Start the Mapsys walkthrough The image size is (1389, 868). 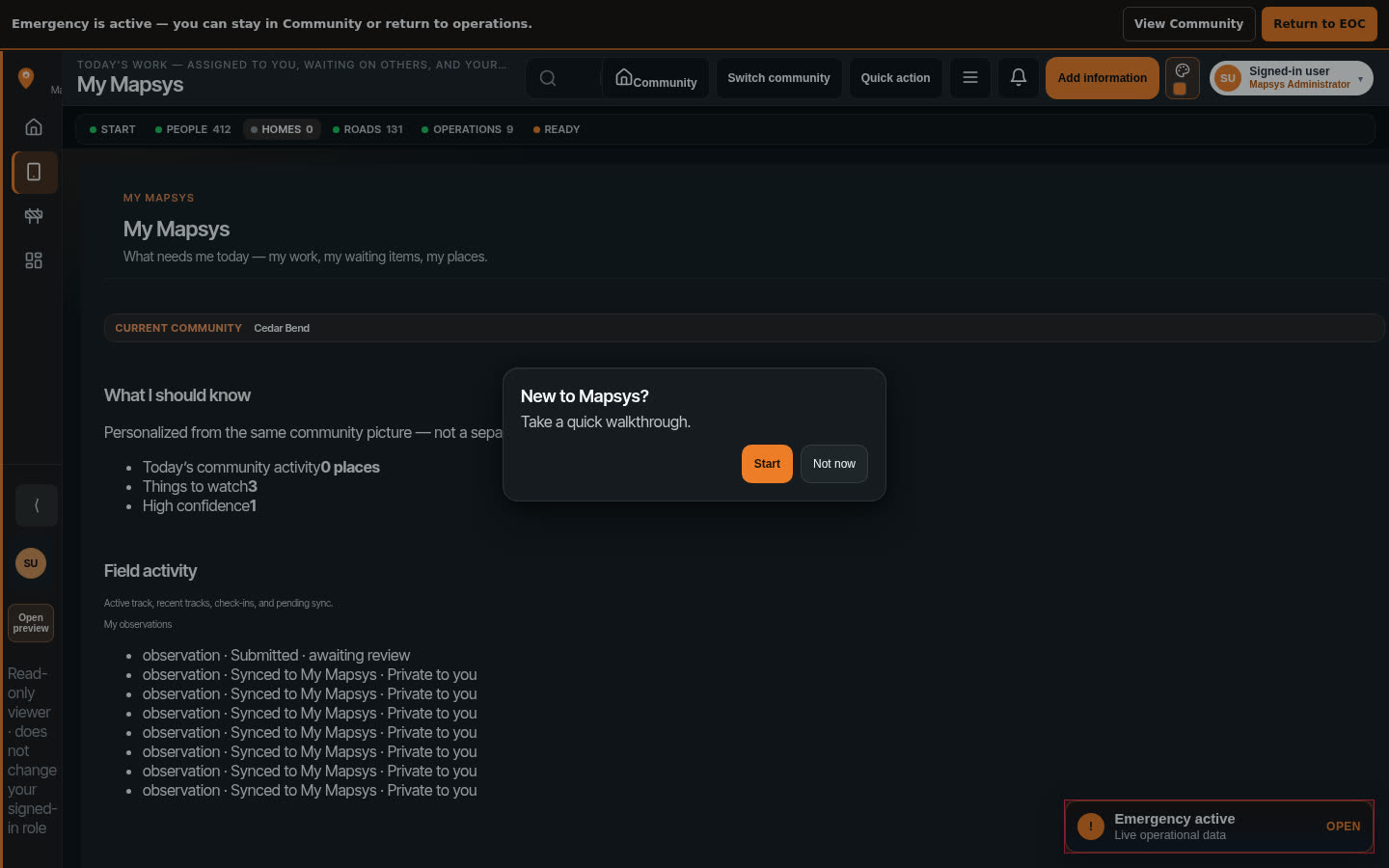(767, 464)
